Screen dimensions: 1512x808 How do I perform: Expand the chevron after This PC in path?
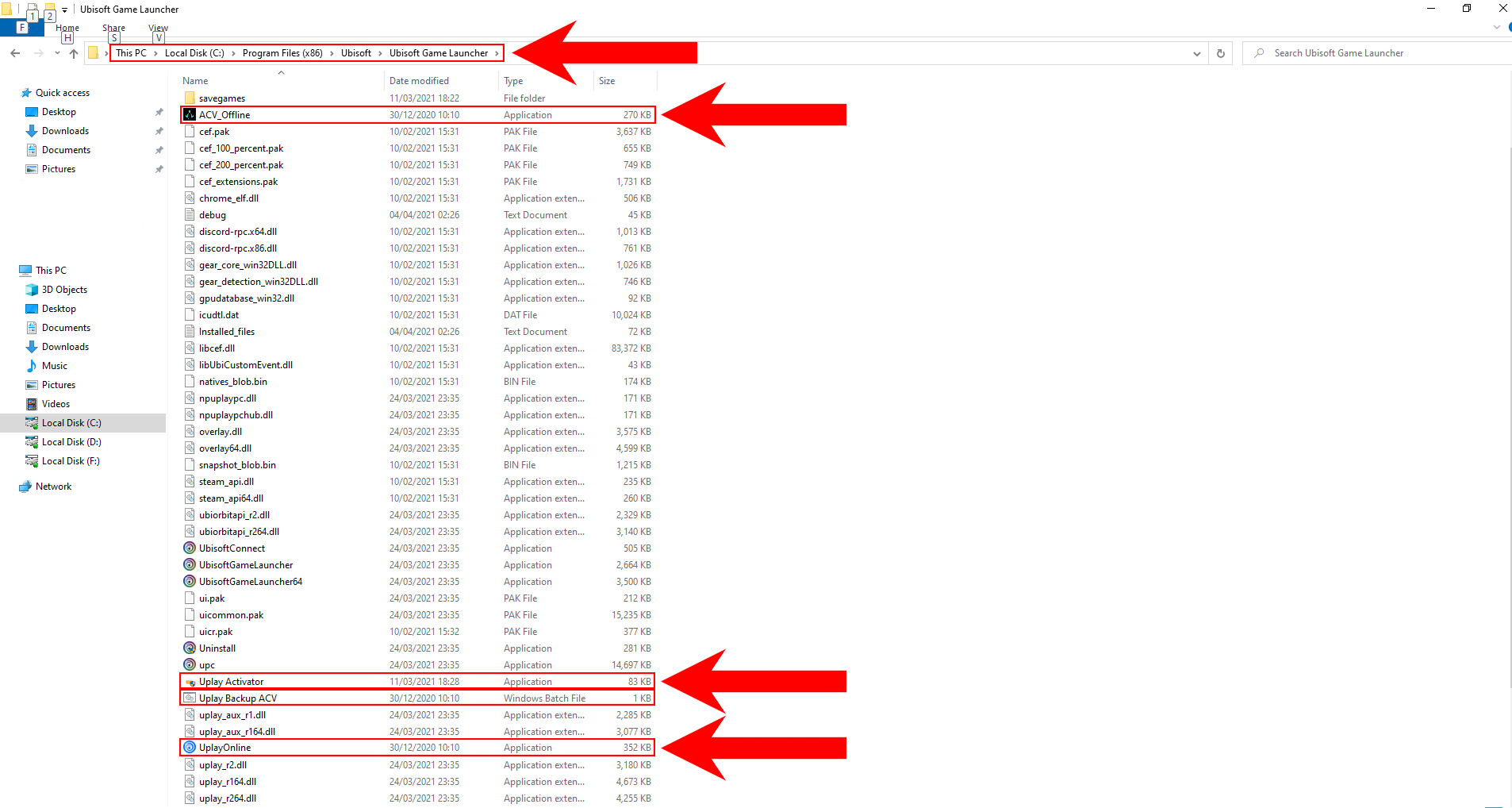pyautogui.click(x=155, y=53)
